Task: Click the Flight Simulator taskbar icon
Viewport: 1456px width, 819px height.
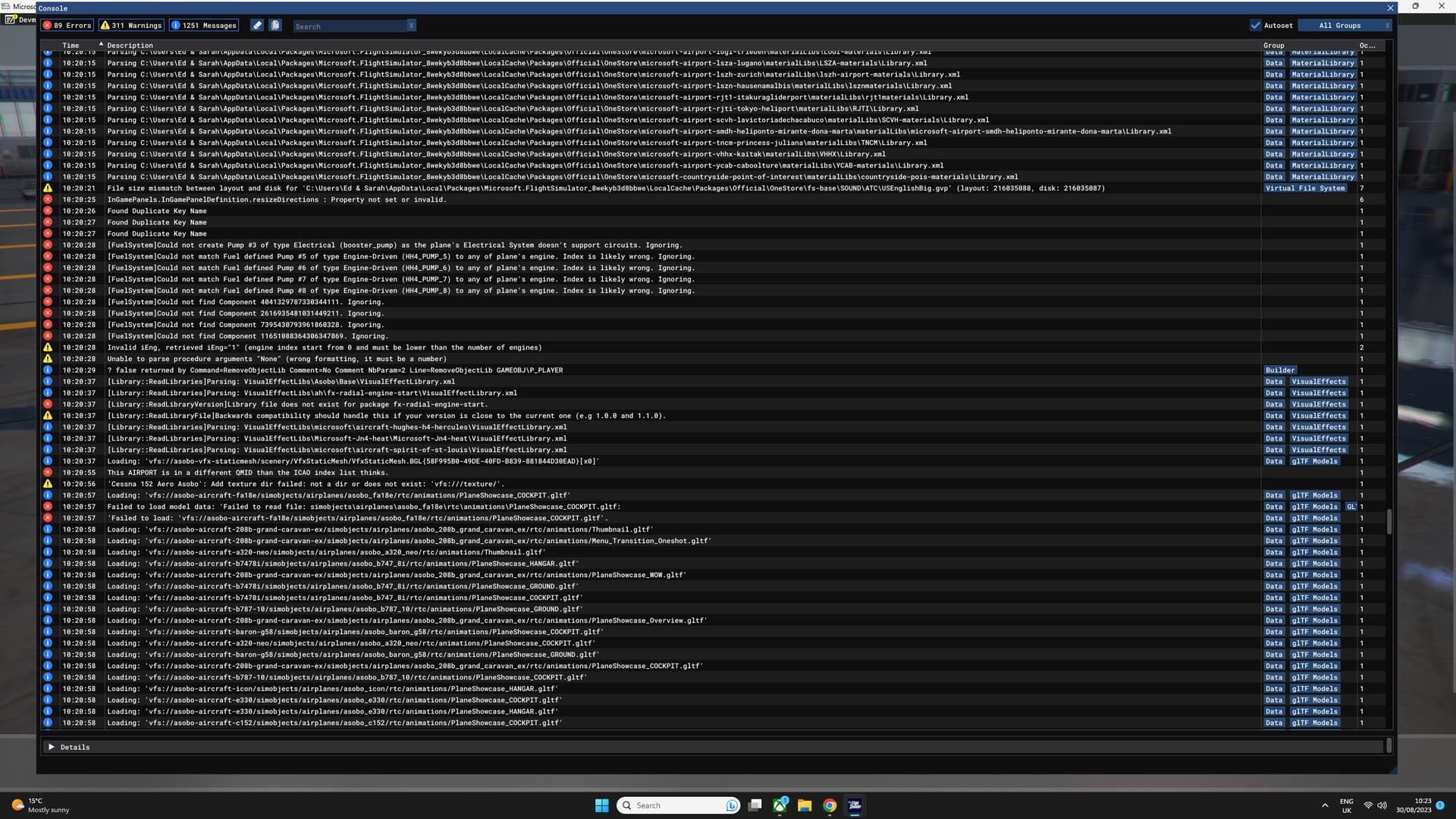Action: 855,805
